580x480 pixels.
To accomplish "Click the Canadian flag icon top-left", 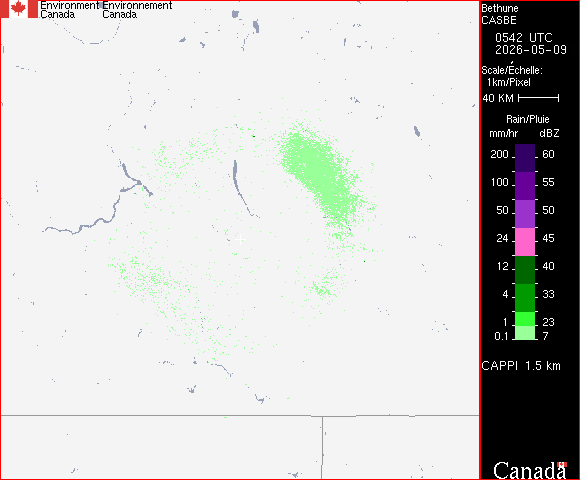I will coord(19,9).
